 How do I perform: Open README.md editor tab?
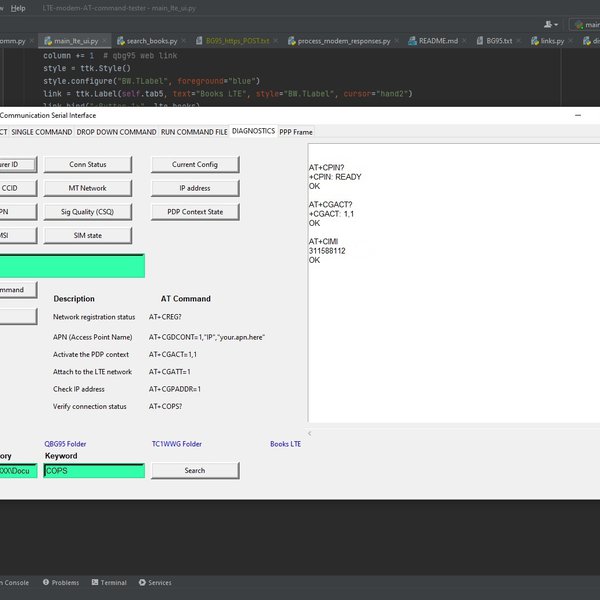click(x=438, y=41)
